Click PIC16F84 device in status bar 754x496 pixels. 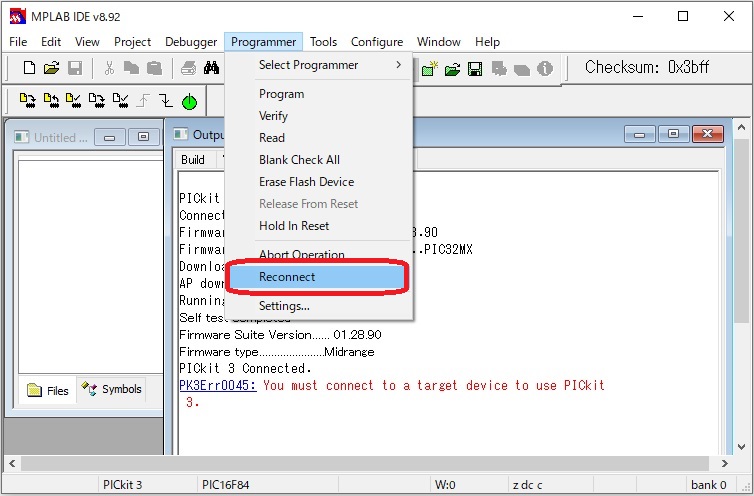226,485
